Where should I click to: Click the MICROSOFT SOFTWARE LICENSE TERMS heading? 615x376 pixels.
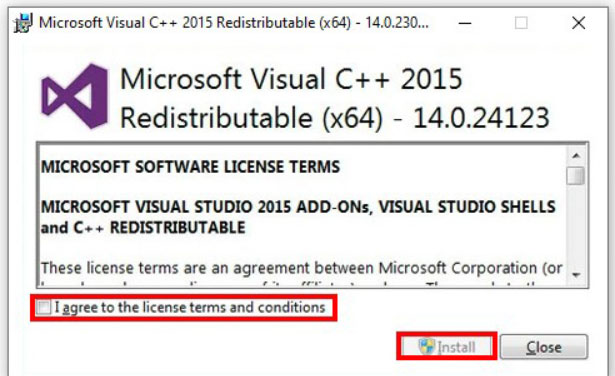coord(191,167)
